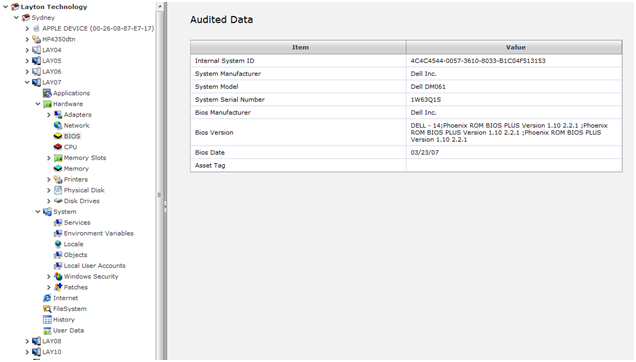Collapse the Hardware branch
The width and height of the screenshot is (636, 362).
point(38,104)
